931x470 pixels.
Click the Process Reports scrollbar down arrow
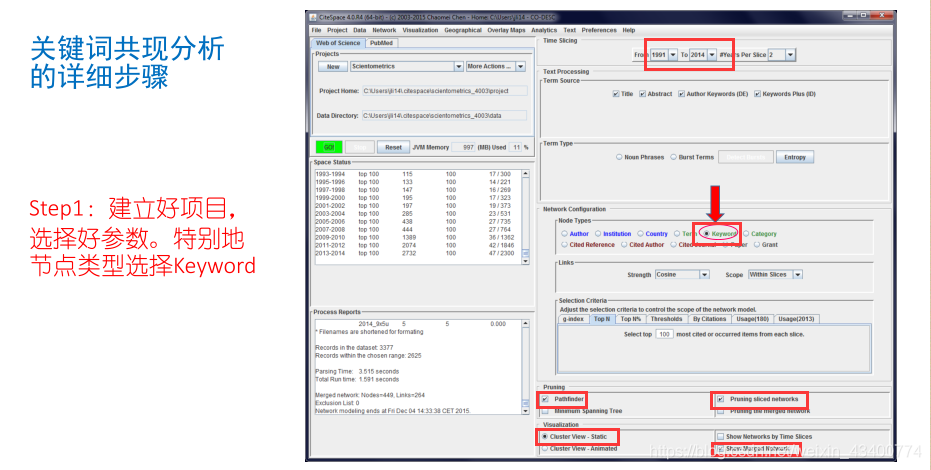tap(525, 411)
